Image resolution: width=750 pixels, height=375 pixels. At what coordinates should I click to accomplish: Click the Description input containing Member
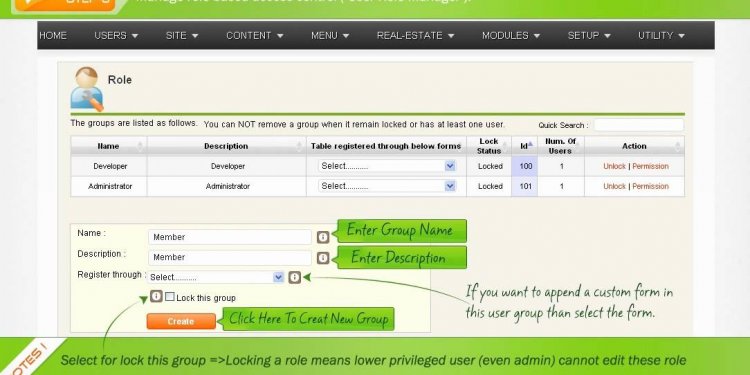click(230, 257)
